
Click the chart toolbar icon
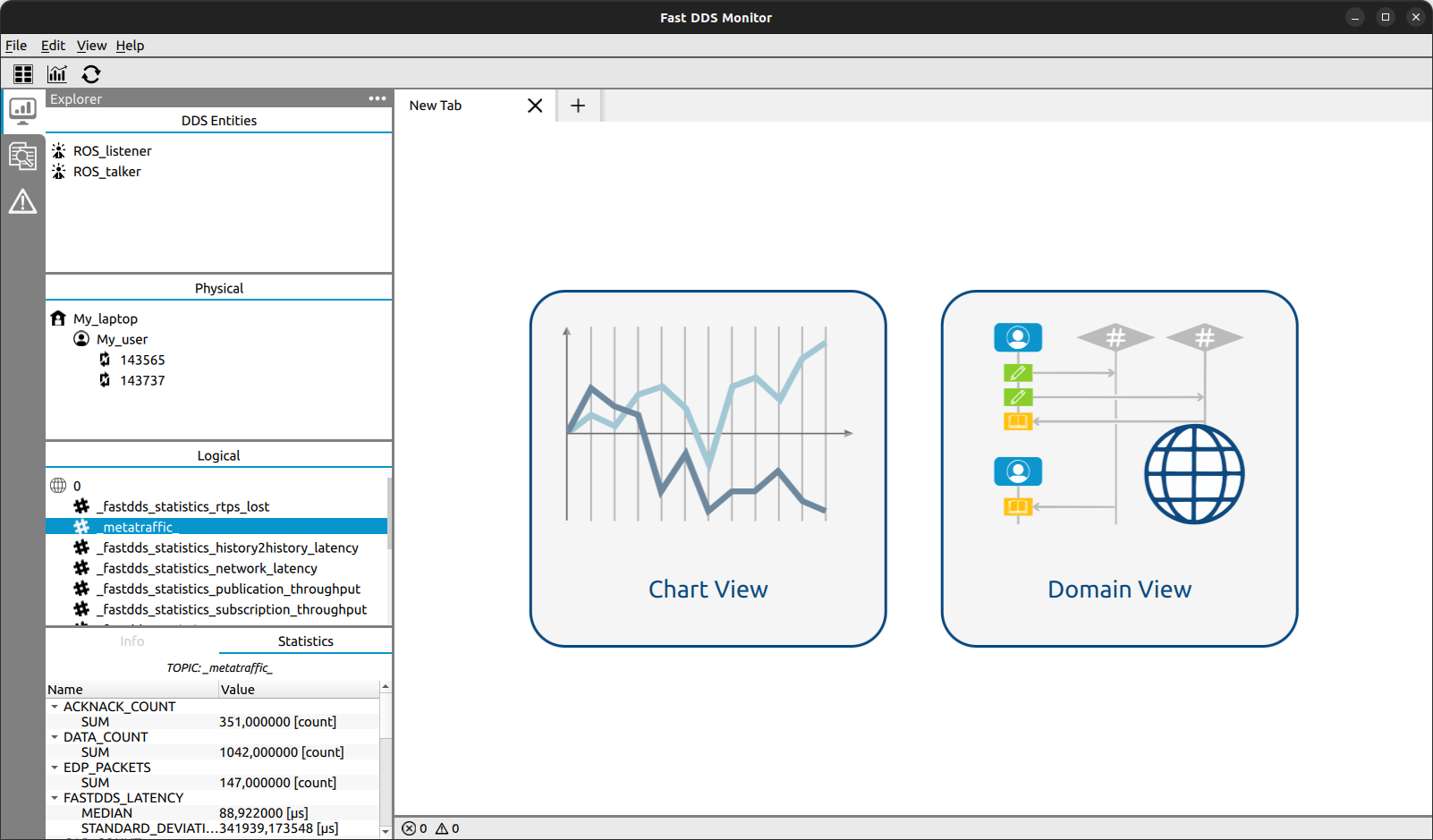click(57, 74)
